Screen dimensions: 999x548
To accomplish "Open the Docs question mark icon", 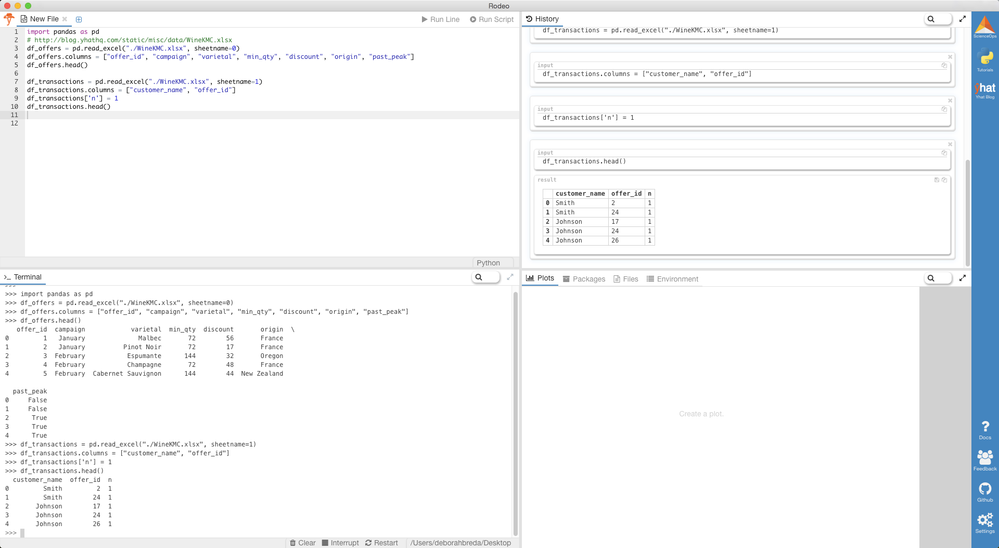I will tap(985, 430).
